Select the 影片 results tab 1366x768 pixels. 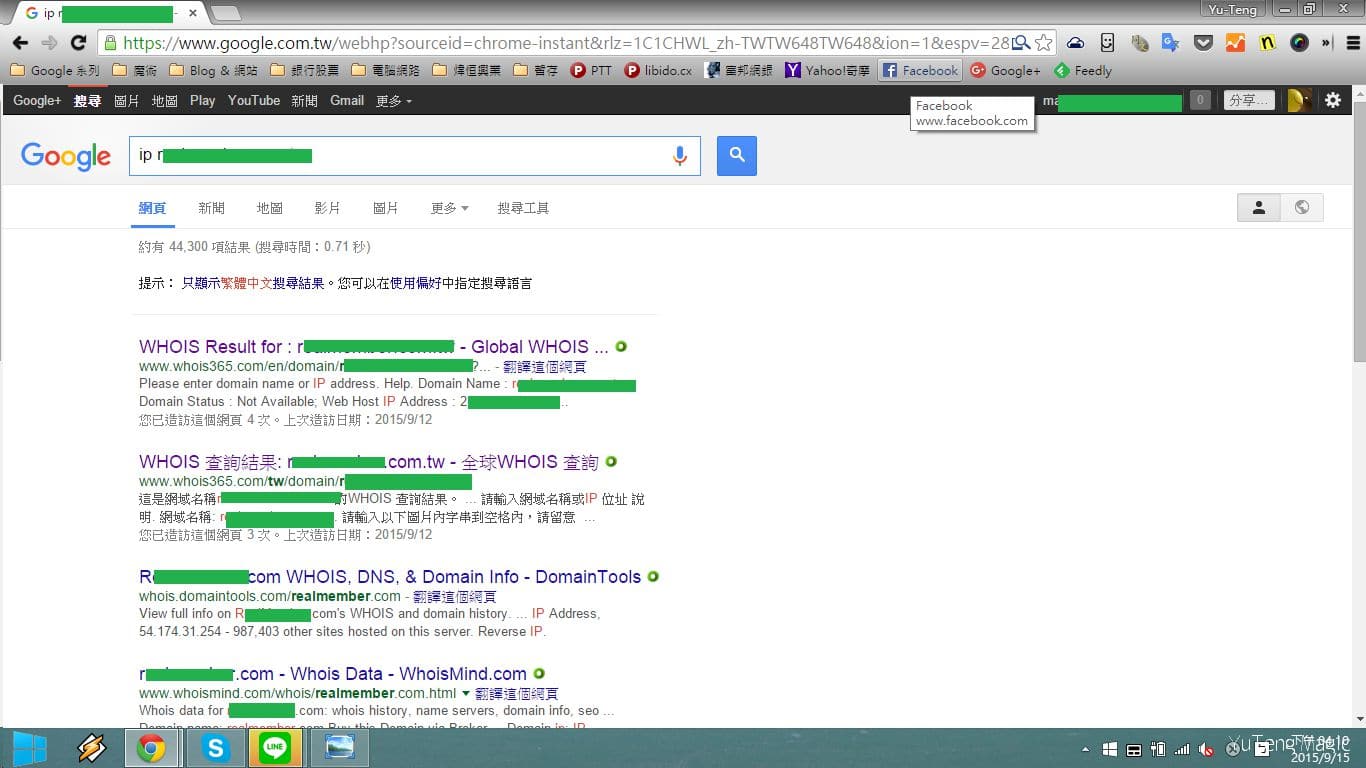click(x=327, y=208)
